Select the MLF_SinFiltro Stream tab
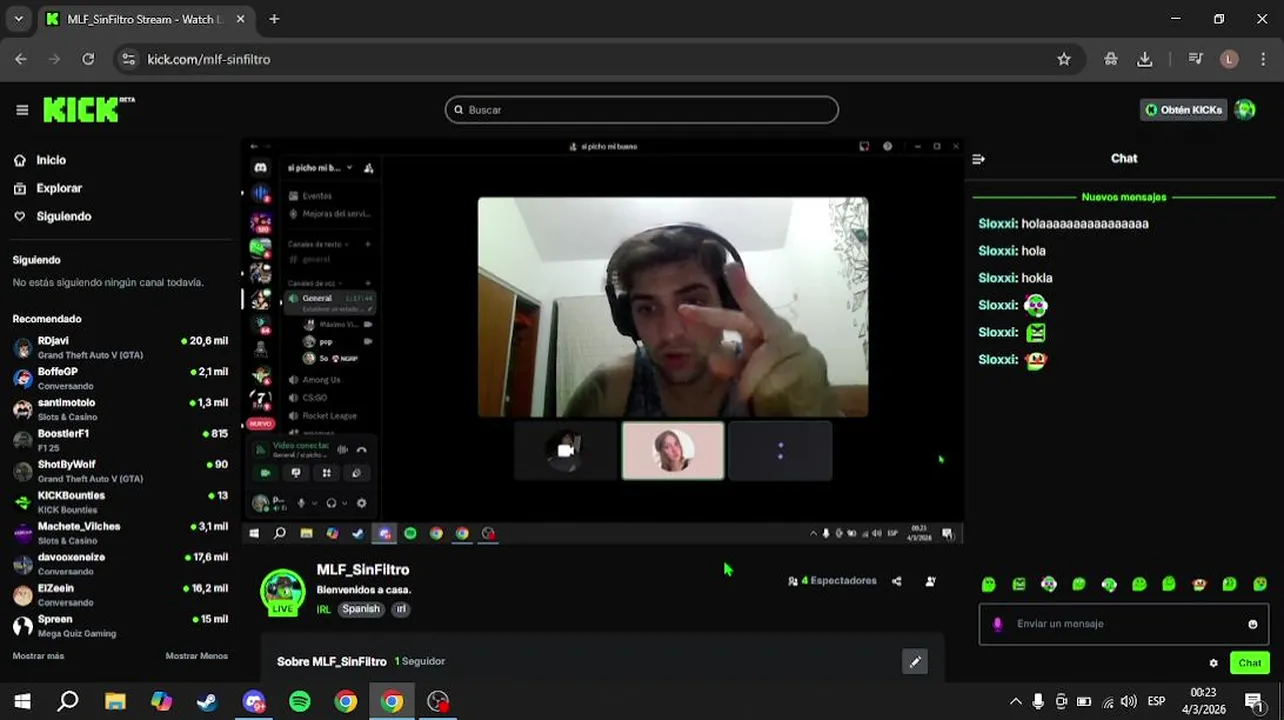 click(x=146, y=19)
